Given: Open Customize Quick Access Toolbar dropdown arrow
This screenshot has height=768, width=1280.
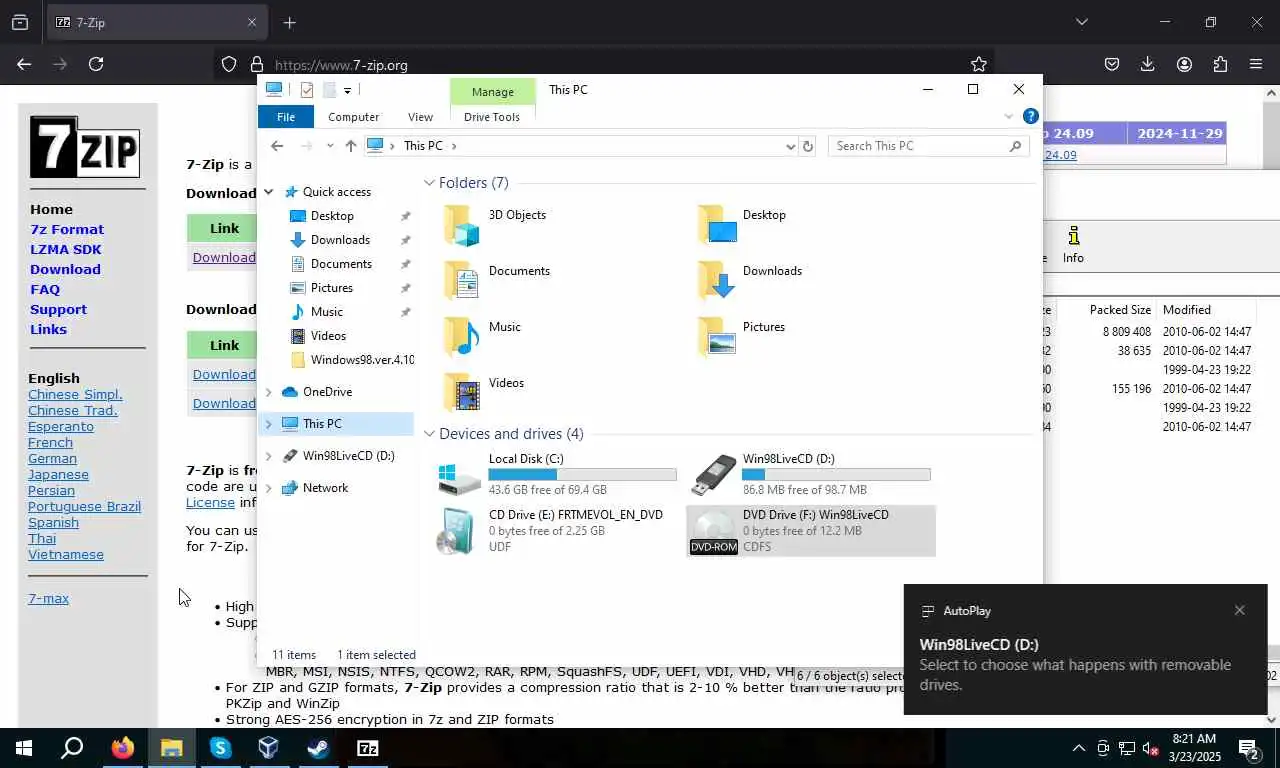Looking at the screenshot, I should [x=347, y=90].
